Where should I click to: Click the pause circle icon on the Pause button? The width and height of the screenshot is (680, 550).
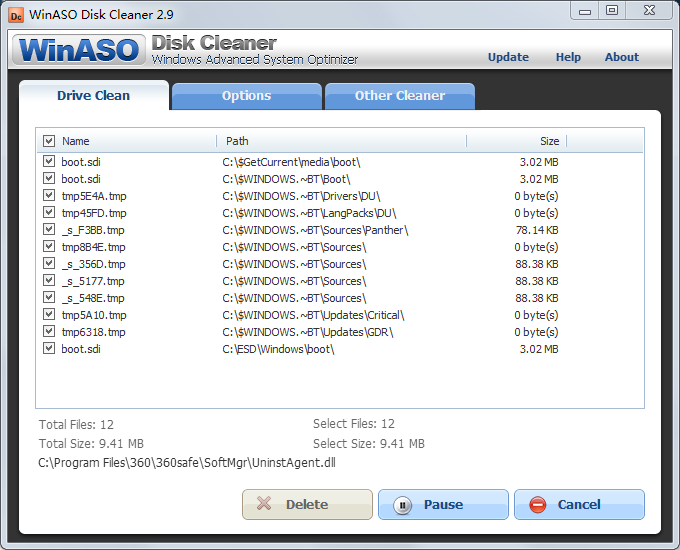click(402, 505)
